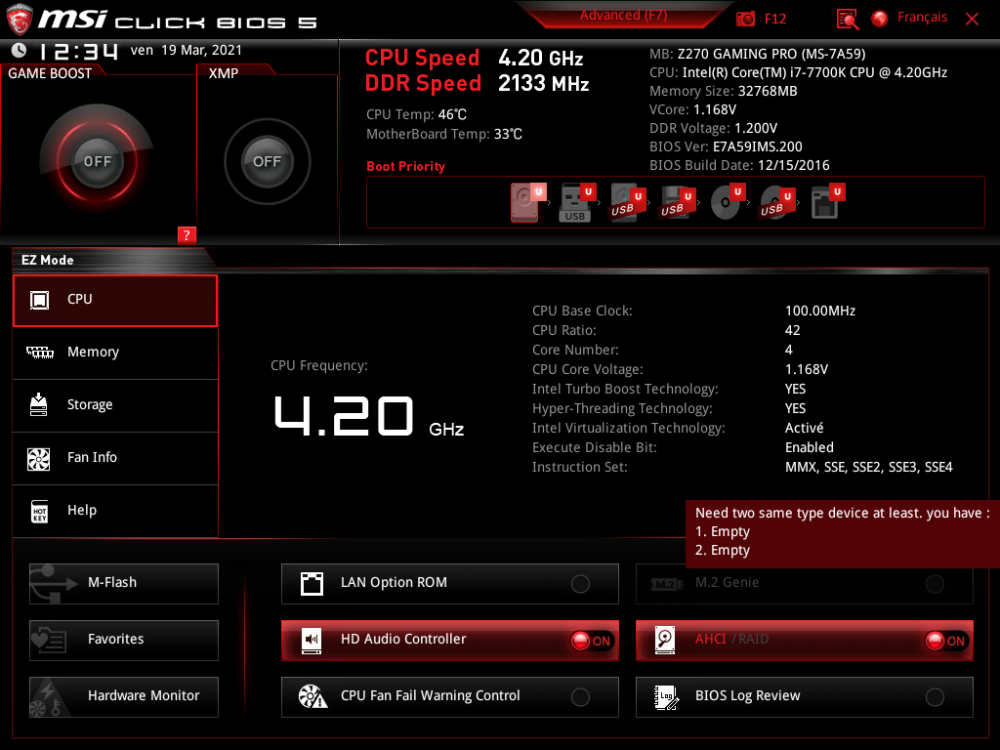Screen dimensions: 1000x750
Task: Toggle the AHCI / RAID switch
Action: coord(945,641)
